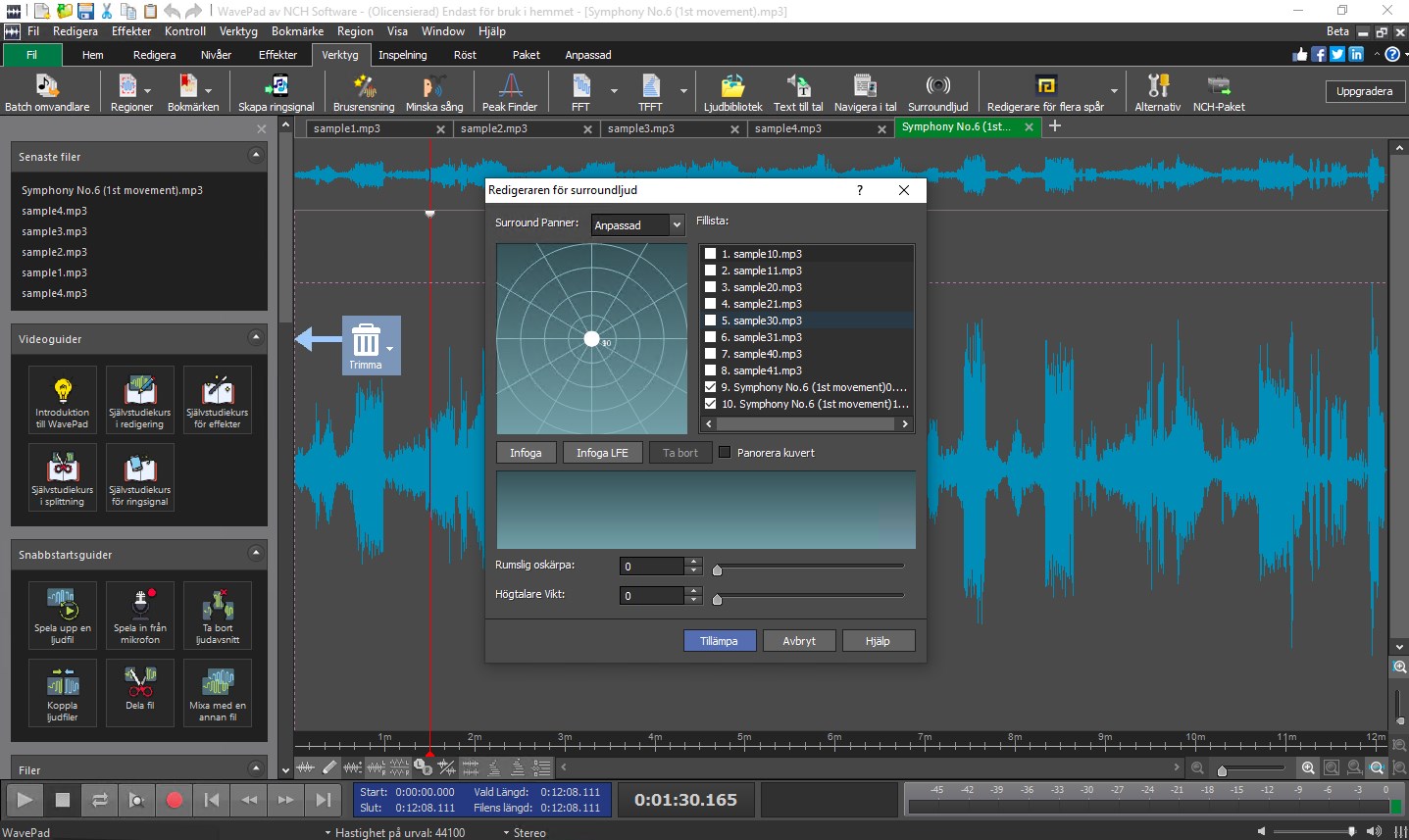Apply surround settings with Tillämpa
The image size is (1409, 840).
click(720, 640)
